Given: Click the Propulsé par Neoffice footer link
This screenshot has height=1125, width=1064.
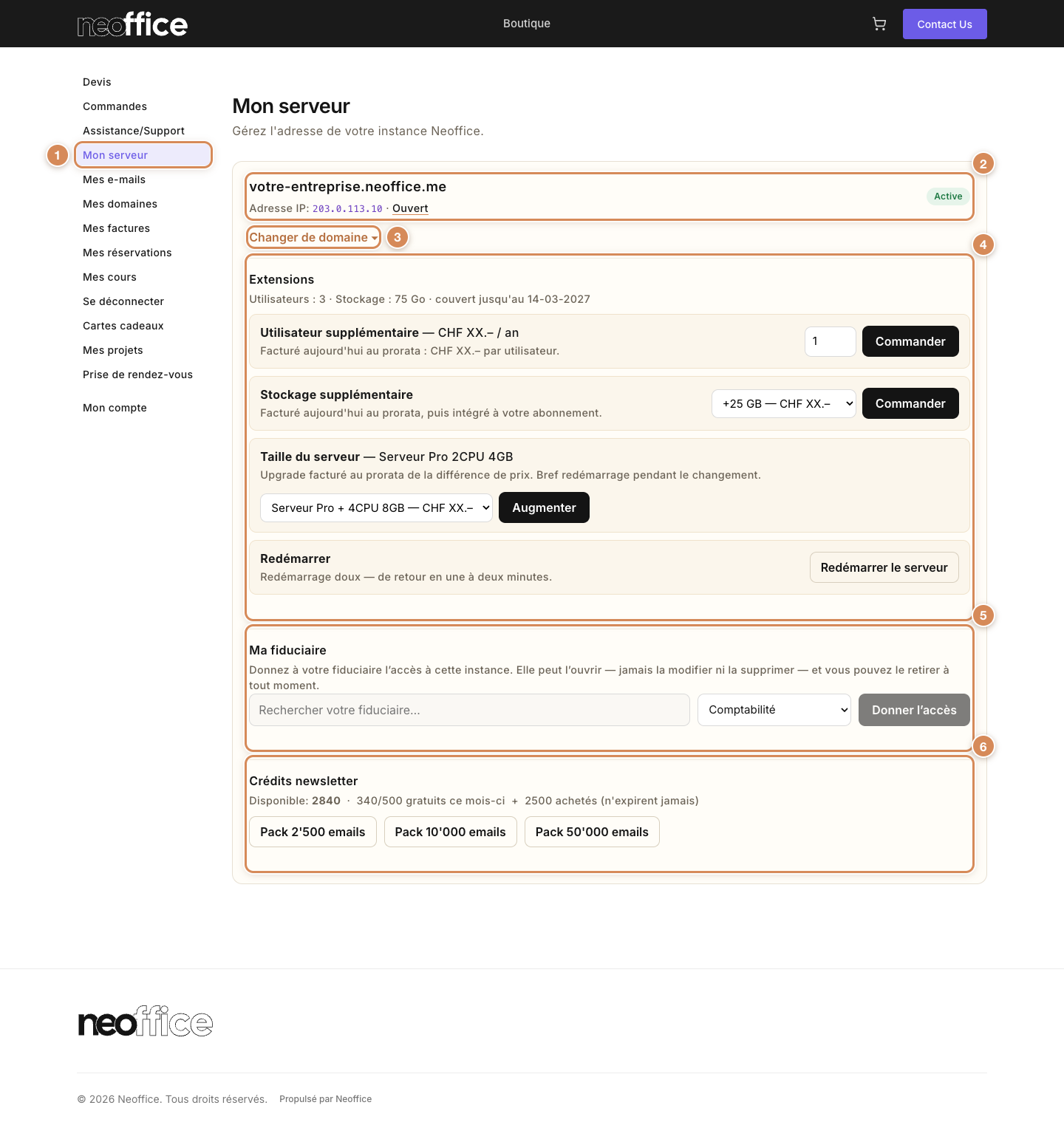Looking at the screenshot, I should (325, 1099).
